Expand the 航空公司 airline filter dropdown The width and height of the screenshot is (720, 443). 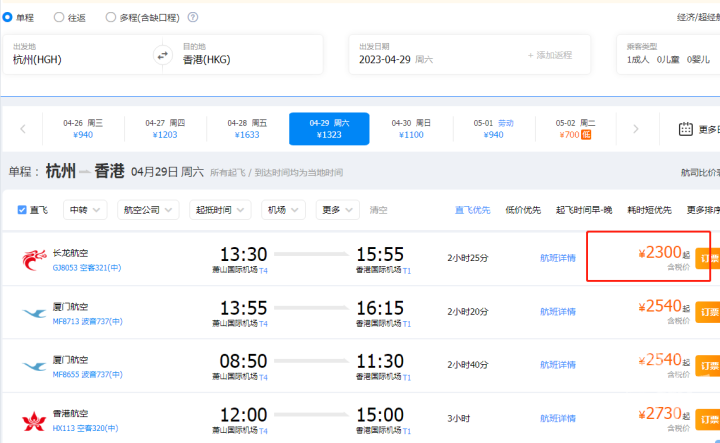pos(149,210)
